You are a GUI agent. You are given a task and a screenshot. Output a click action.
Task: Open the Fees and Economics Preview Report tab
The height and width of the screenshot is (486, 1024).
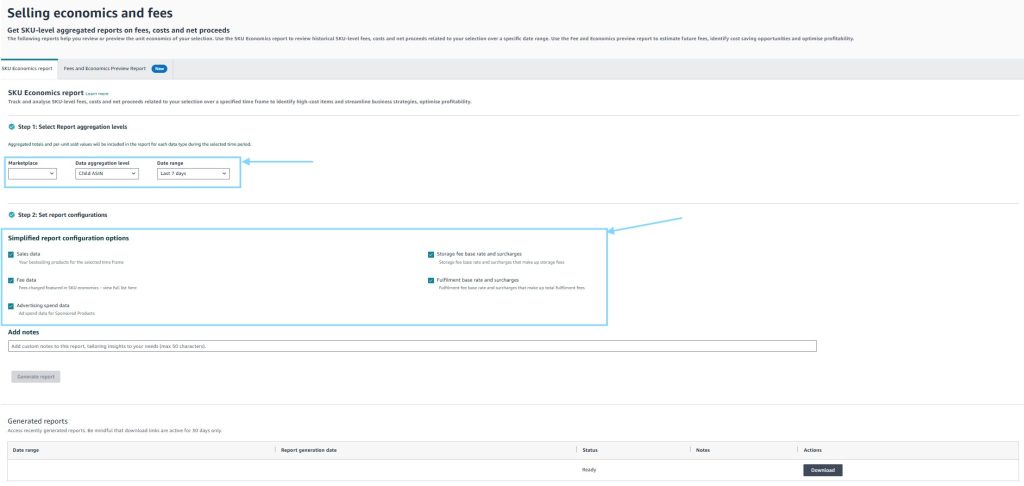(x=104, y=68)
